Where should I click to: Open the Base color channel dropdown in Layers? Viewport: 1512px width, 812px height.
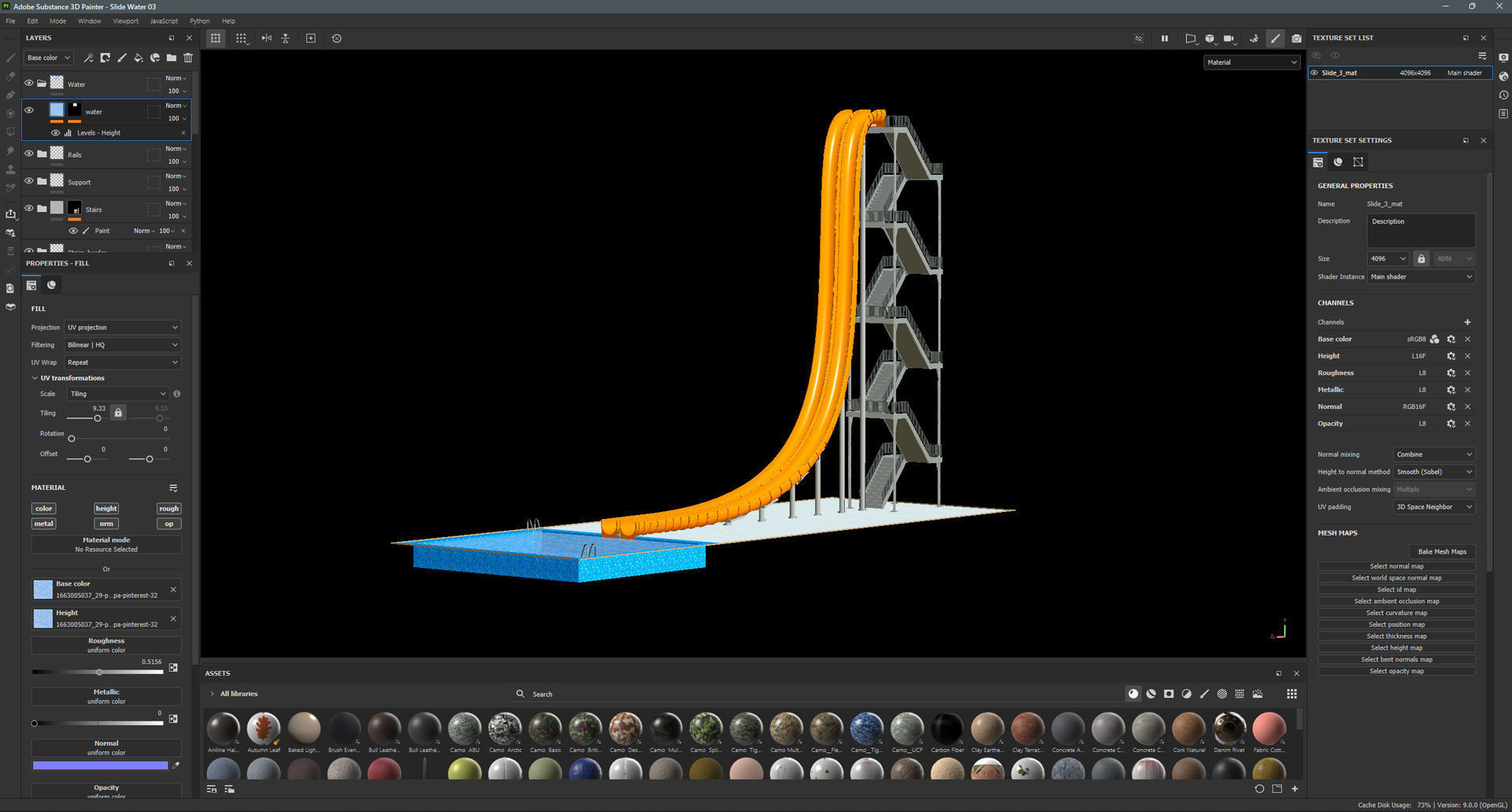tap(48, 57)
